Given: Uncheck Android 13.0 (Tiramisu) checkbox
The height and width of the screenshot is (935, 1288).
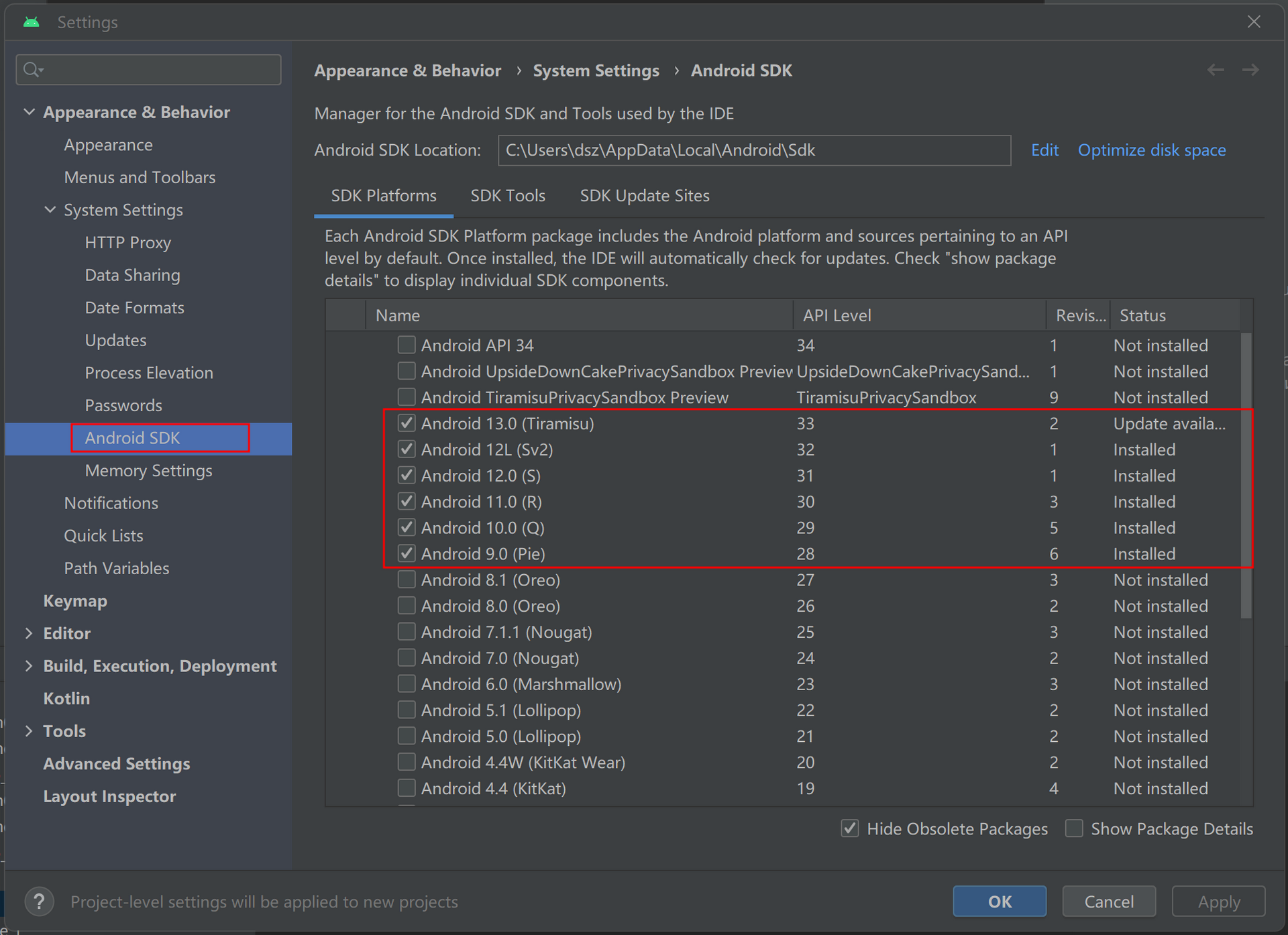Looking at the screenshot, I should [x=407, y=423].
